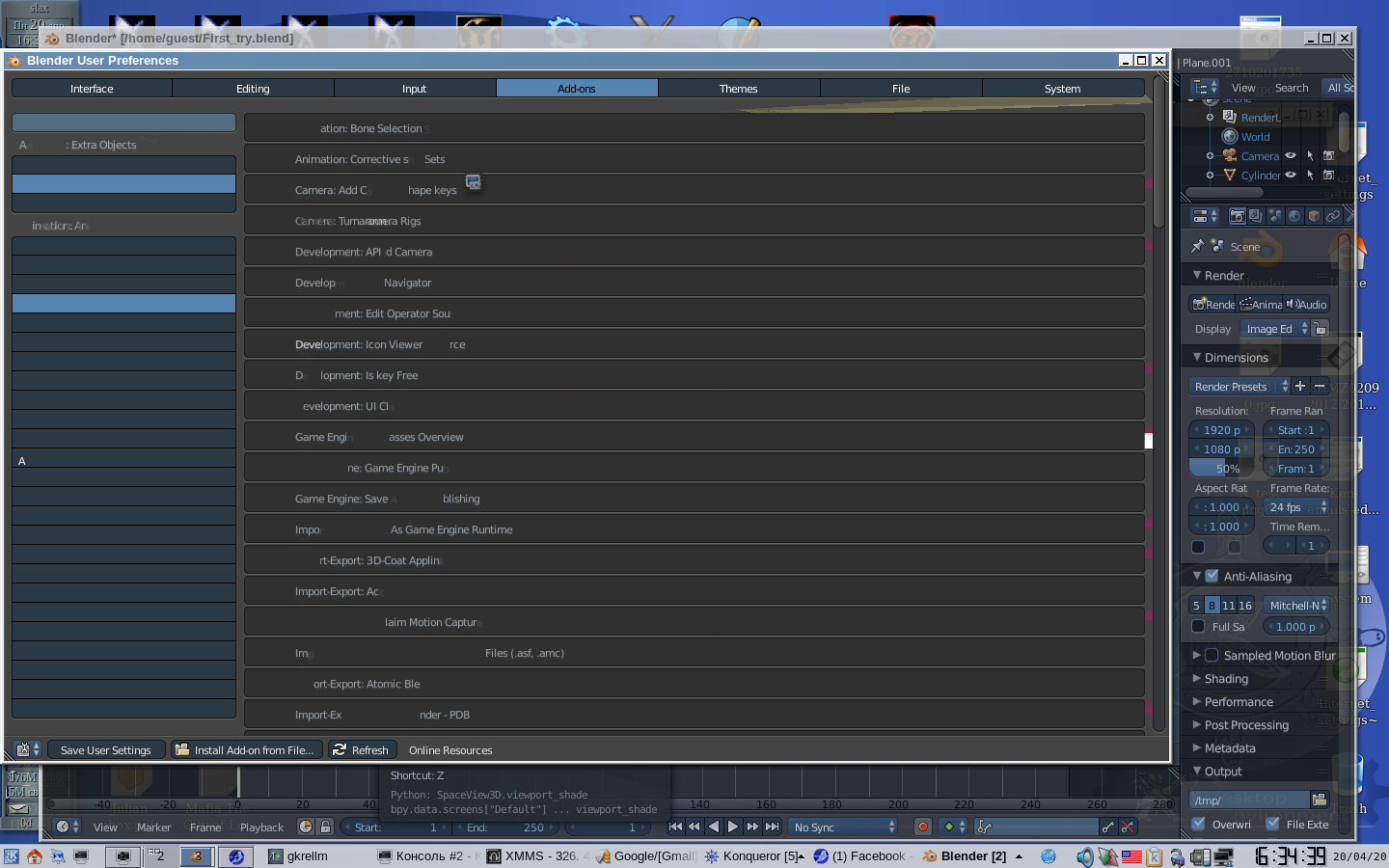Remove the selected render preset
The width and height of the screenshot is (1389, 868).
1320,386
